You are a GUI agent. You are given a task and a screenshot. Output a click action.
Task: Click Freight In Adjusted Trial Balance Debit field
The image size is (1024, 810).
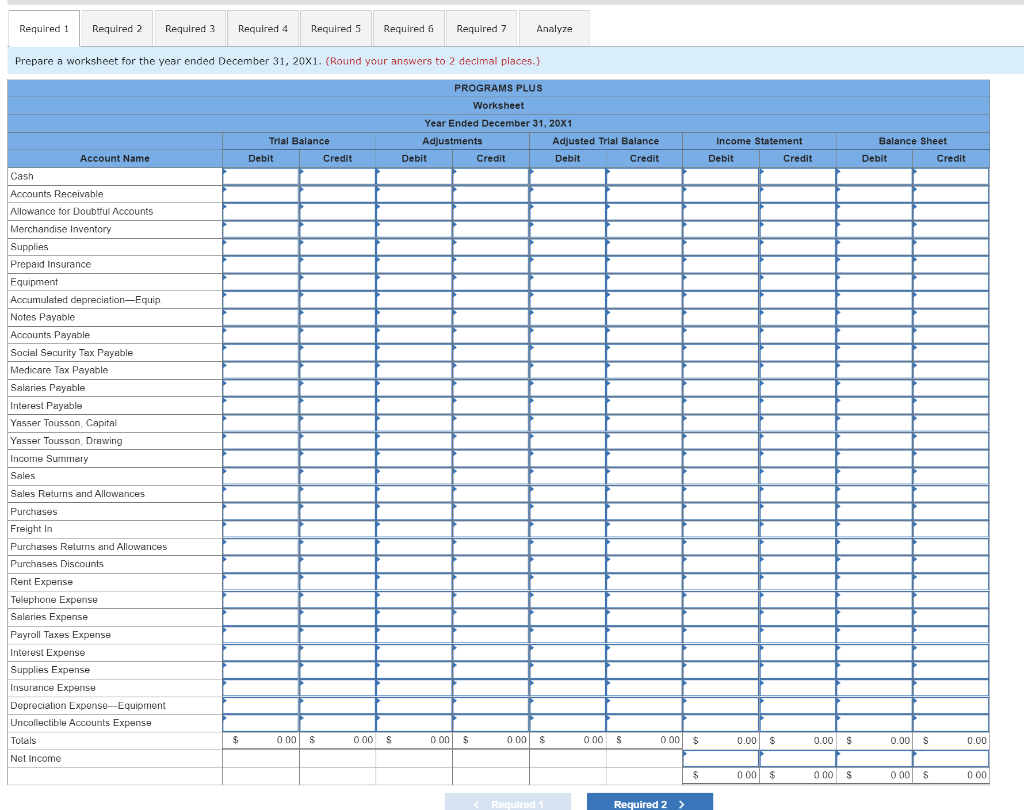568,529
